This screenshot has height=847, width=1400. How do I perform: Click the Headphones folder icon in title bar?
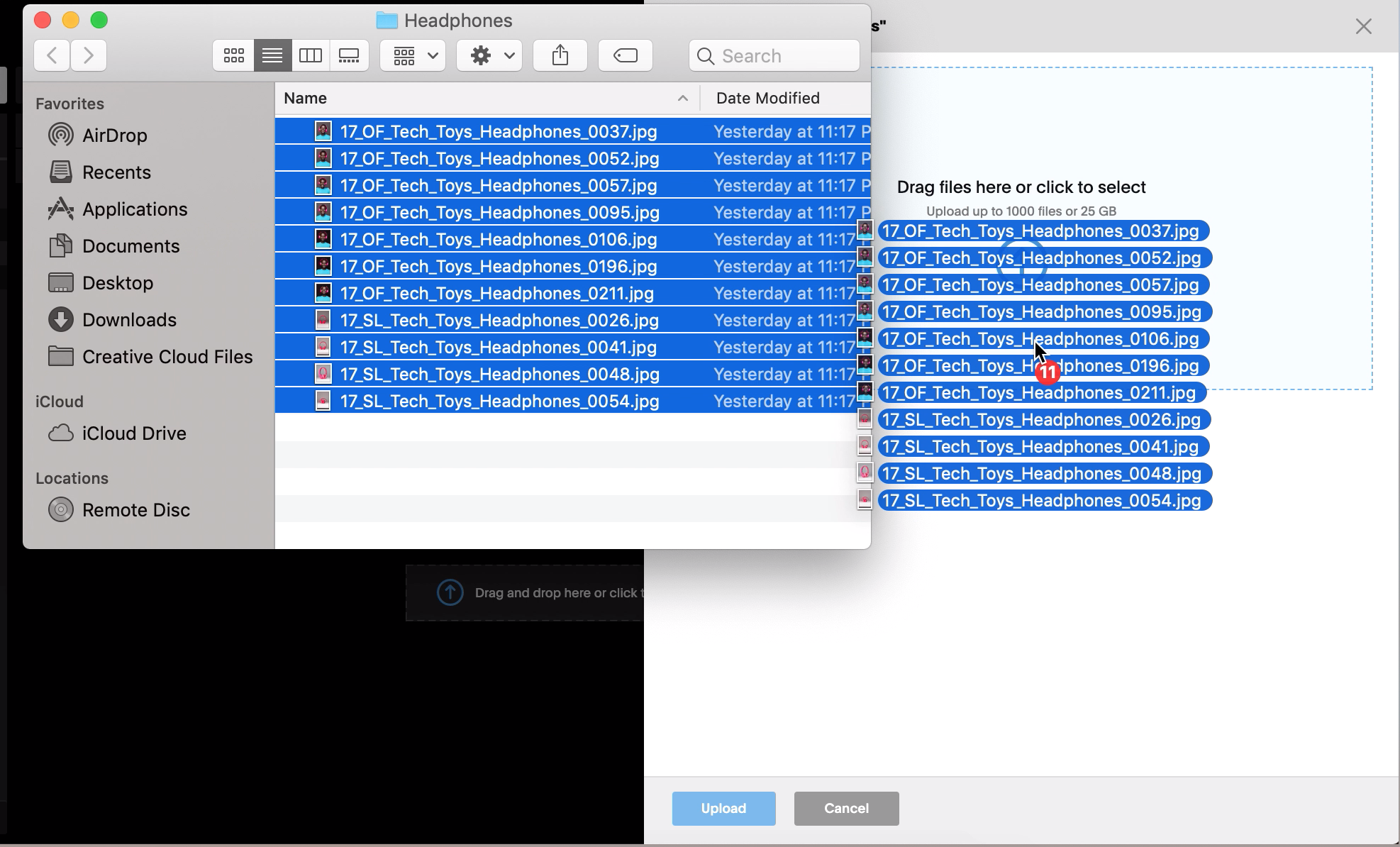pos(387,21)
